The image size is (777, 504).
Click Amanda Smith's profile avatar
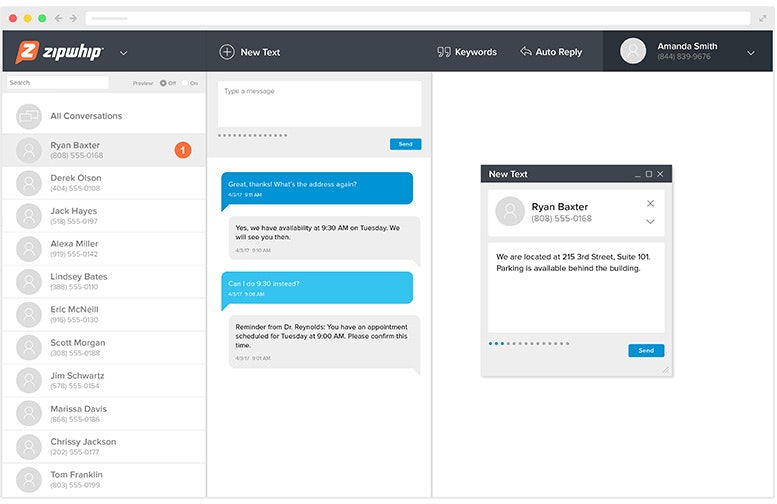[633, 51]
